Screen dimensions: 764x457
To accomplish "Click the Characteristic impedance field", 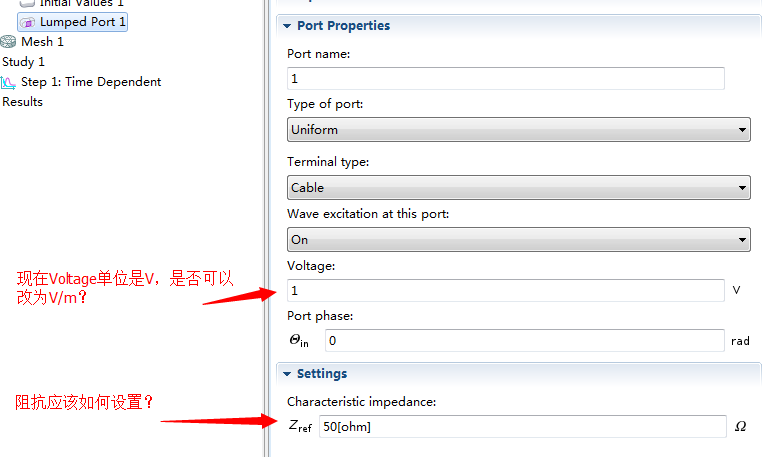I will pyautogui.click(x=522, y=427).
